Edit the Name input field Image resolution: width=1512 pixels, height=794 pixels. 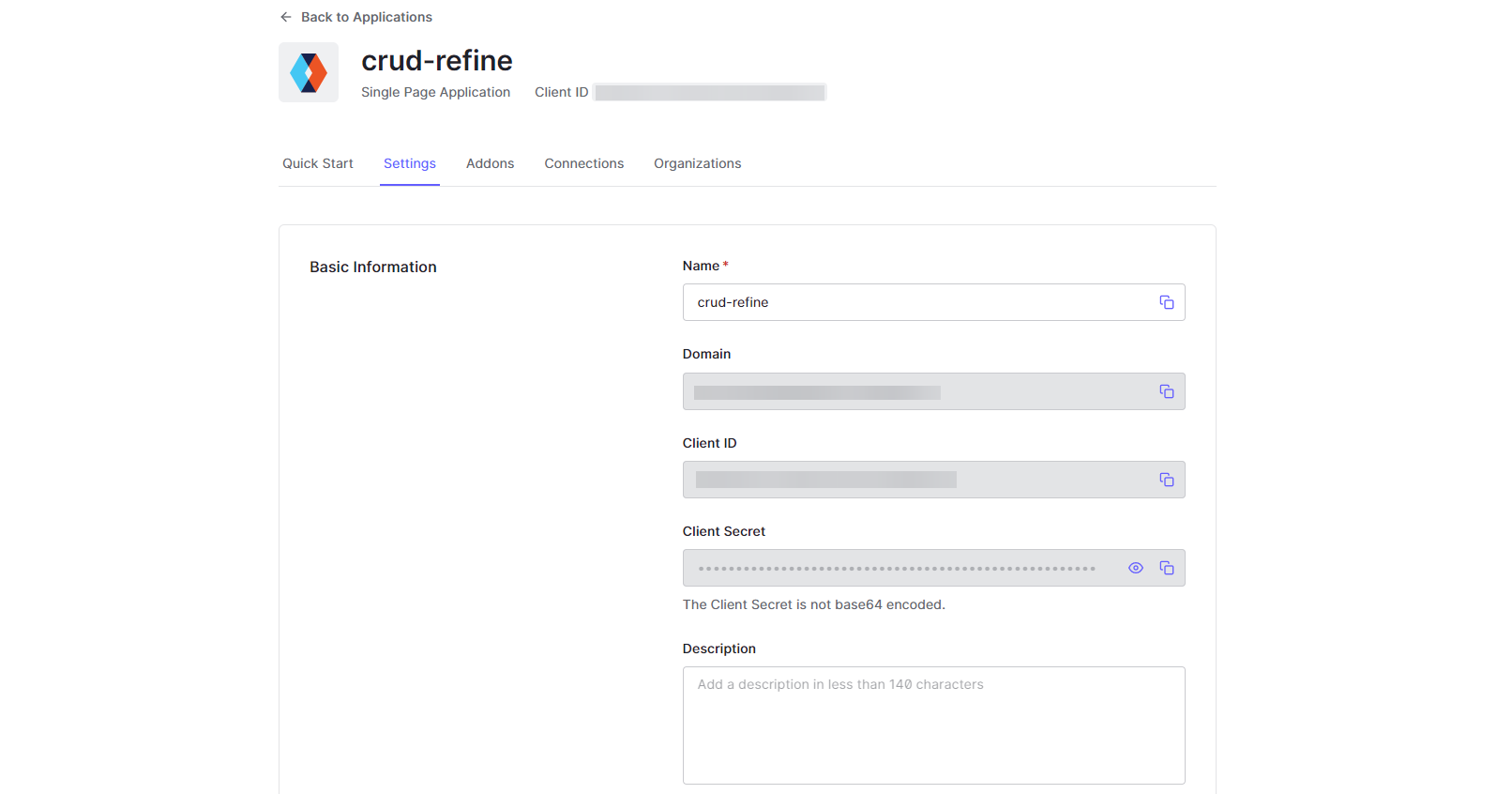pyautogui.click(x=917, y=302)
